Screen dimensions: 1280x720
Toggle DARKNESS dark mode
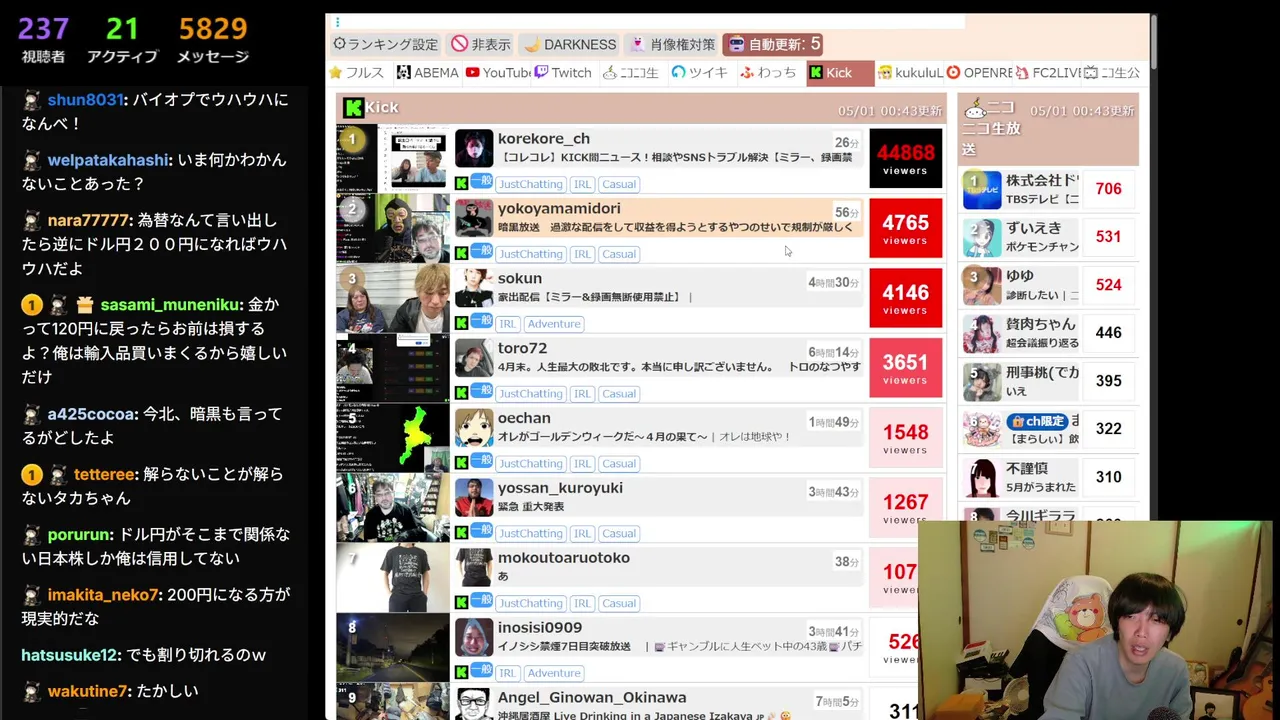[x=570, y=44]
